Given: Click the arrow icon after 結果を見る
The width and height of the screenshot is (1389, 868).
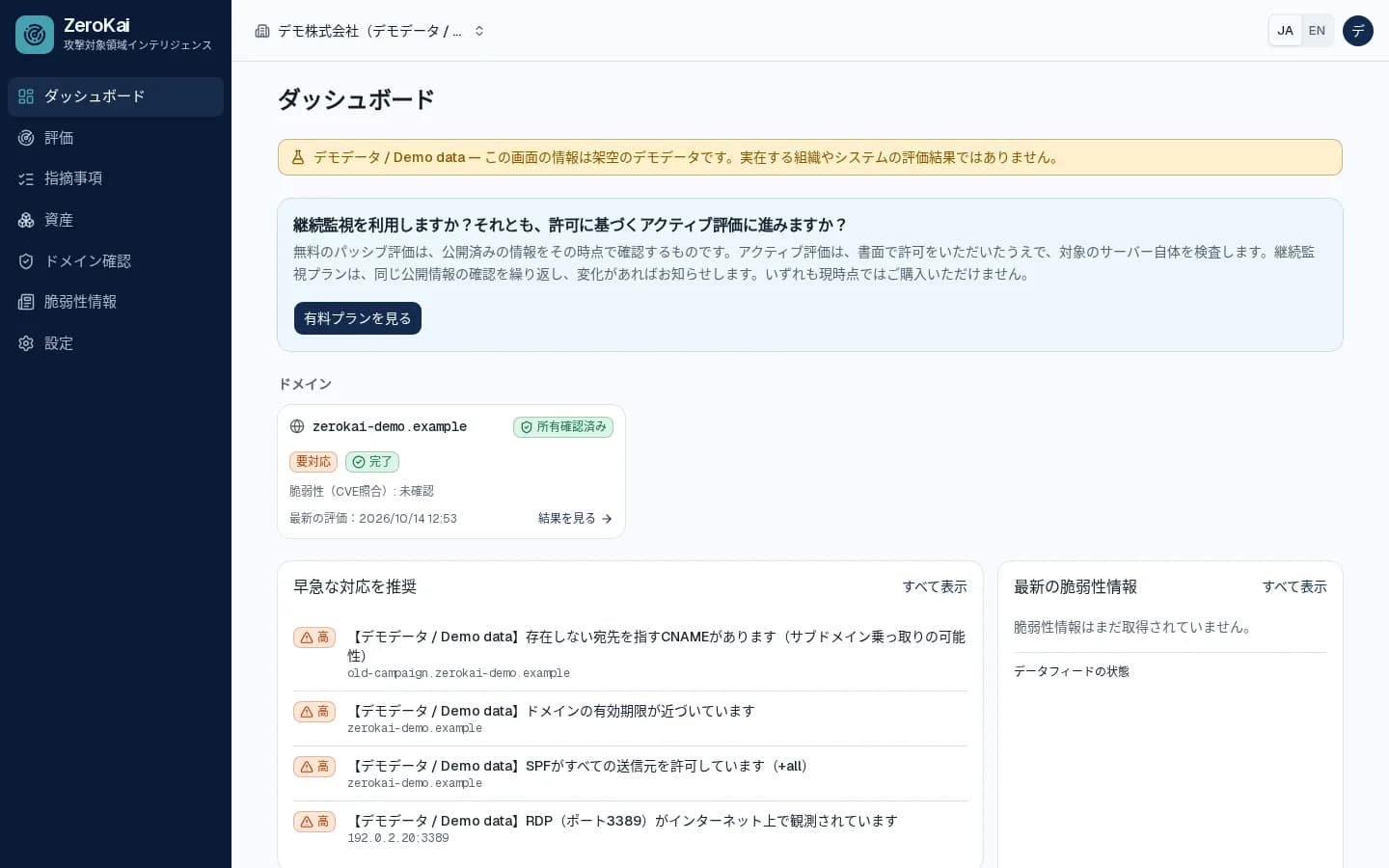Looking at the screenshot, I should 607,519.
